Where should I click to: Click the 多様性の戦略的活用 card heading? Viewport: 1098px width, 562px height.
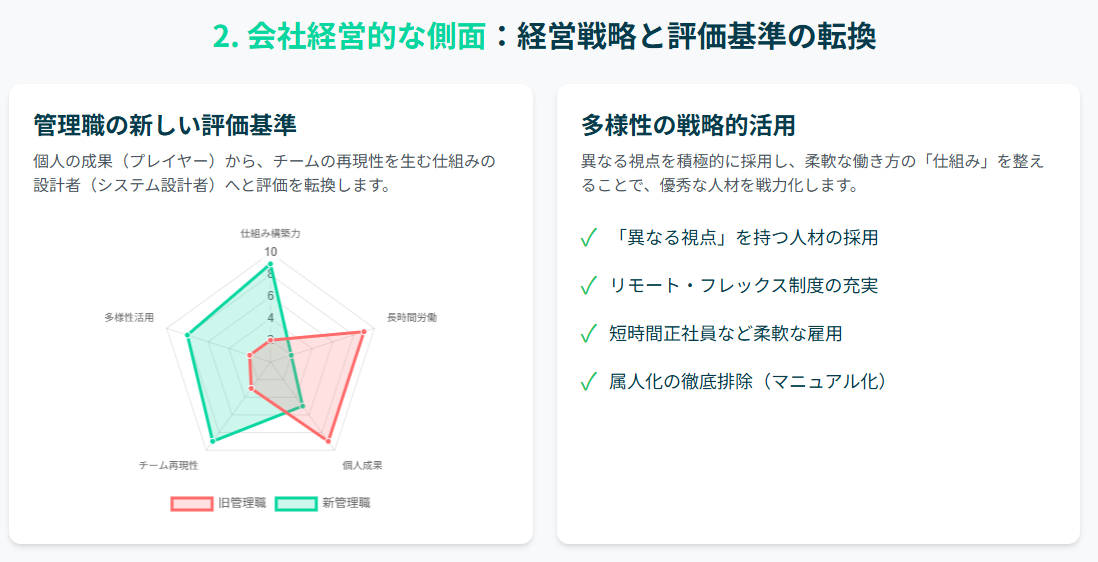688,125
